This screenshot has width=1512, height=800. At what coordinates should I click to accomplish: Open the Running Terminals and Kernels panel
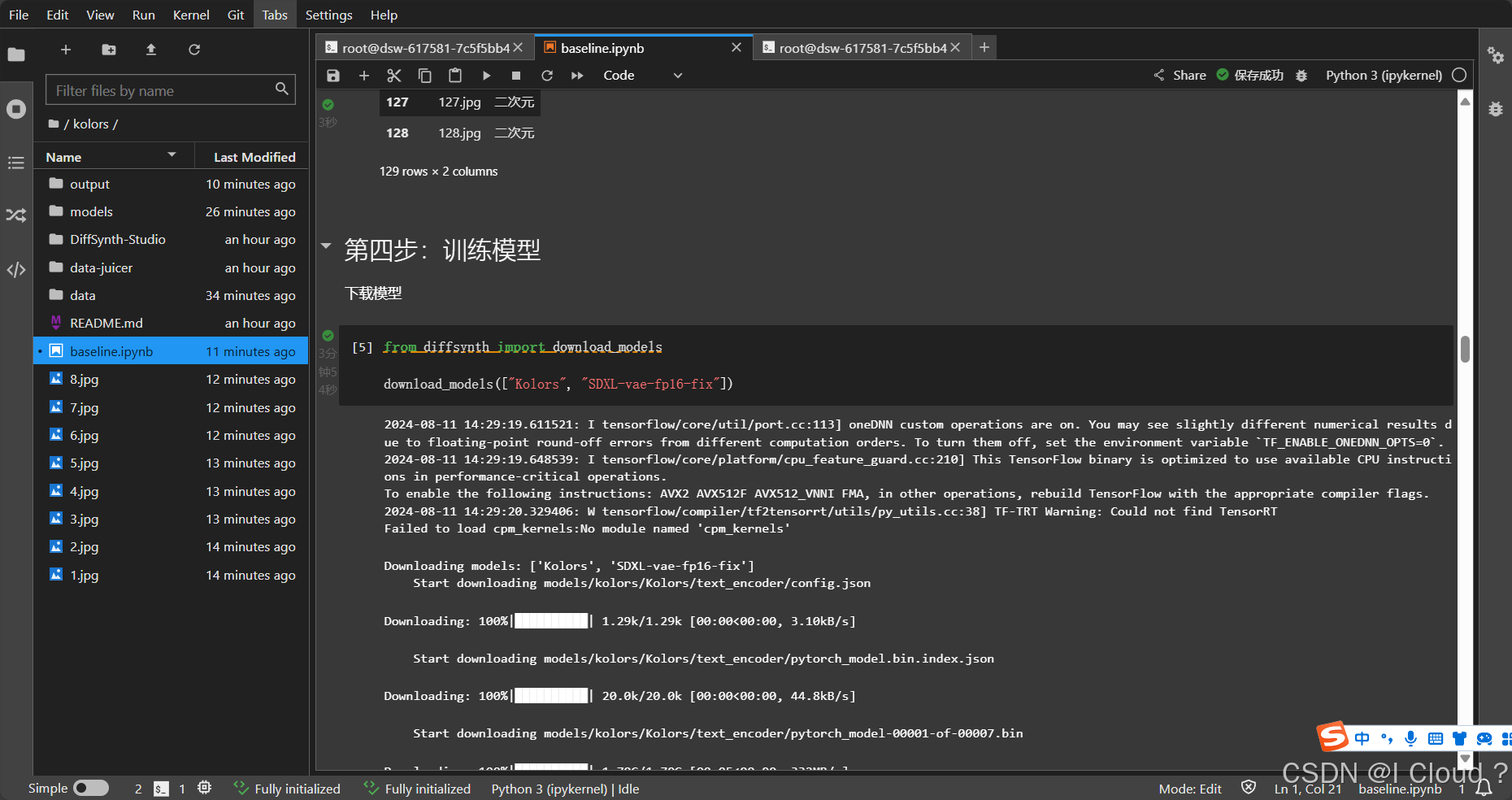click(15, 108)
